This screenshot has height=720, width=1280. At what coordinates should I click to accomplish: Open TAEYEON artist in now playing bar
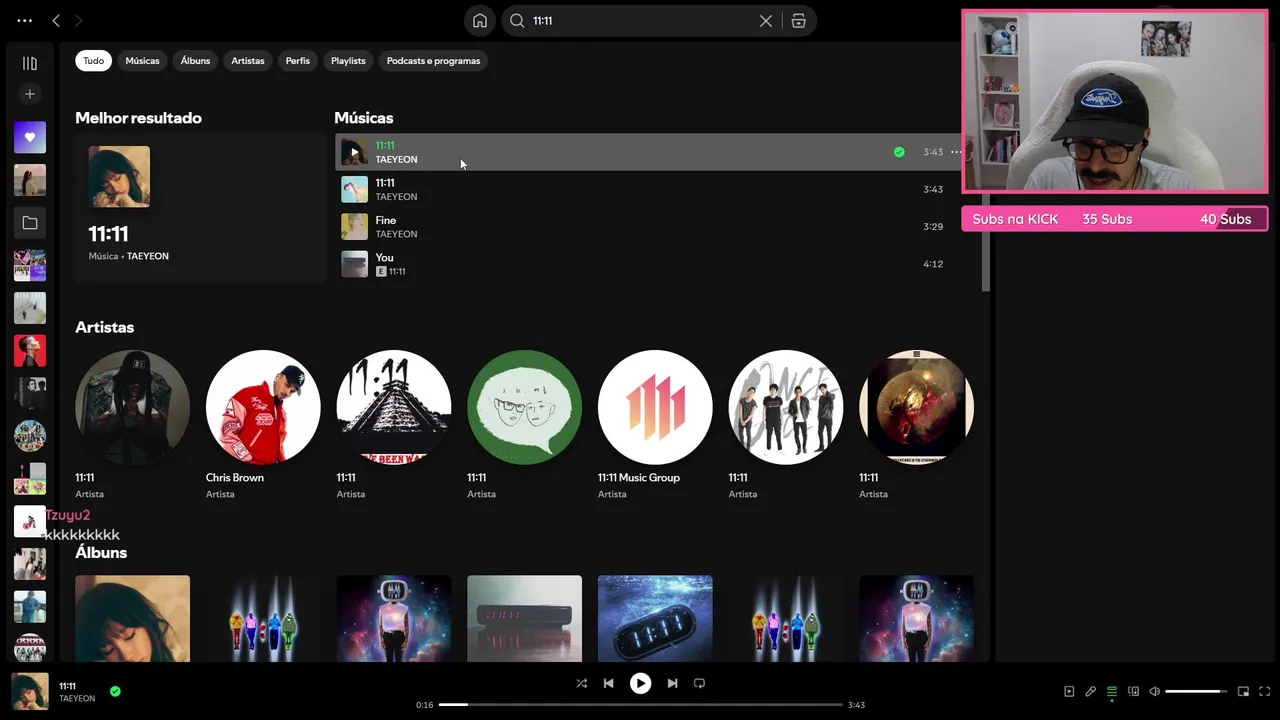point(77,698)
